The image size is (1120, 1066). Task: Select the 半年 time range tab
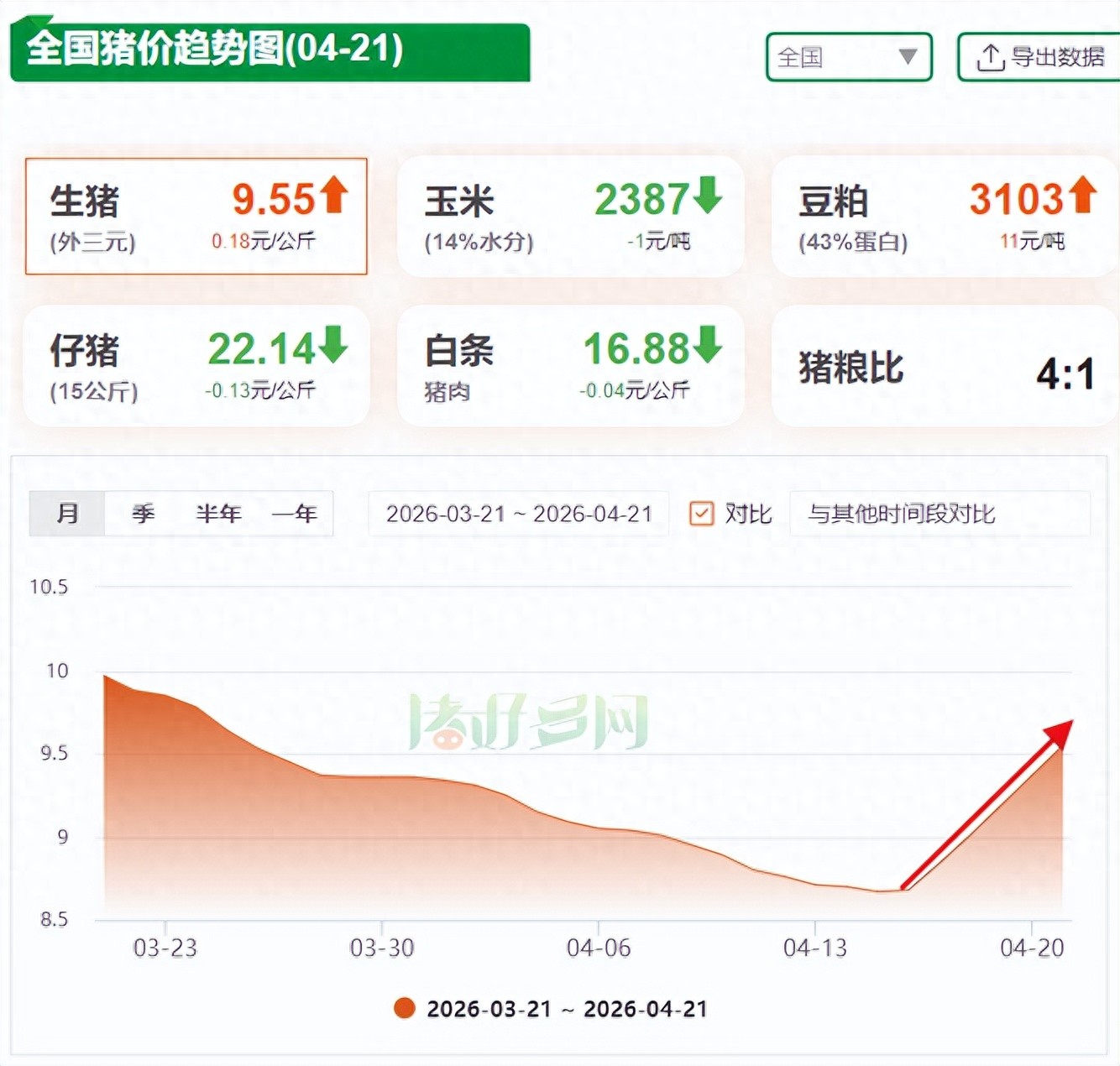[218, 514]
